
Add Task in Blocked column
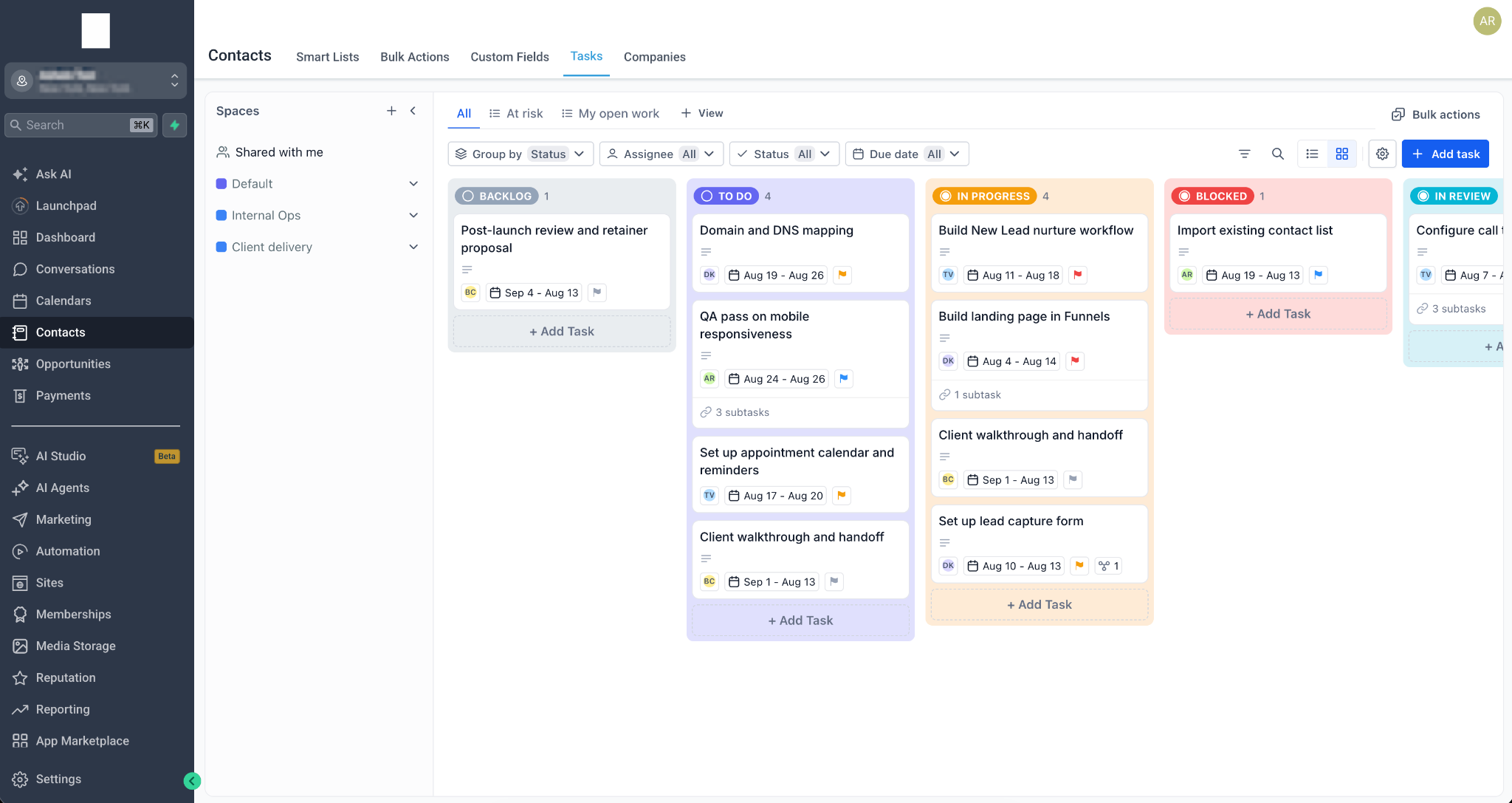(1278, 314)
